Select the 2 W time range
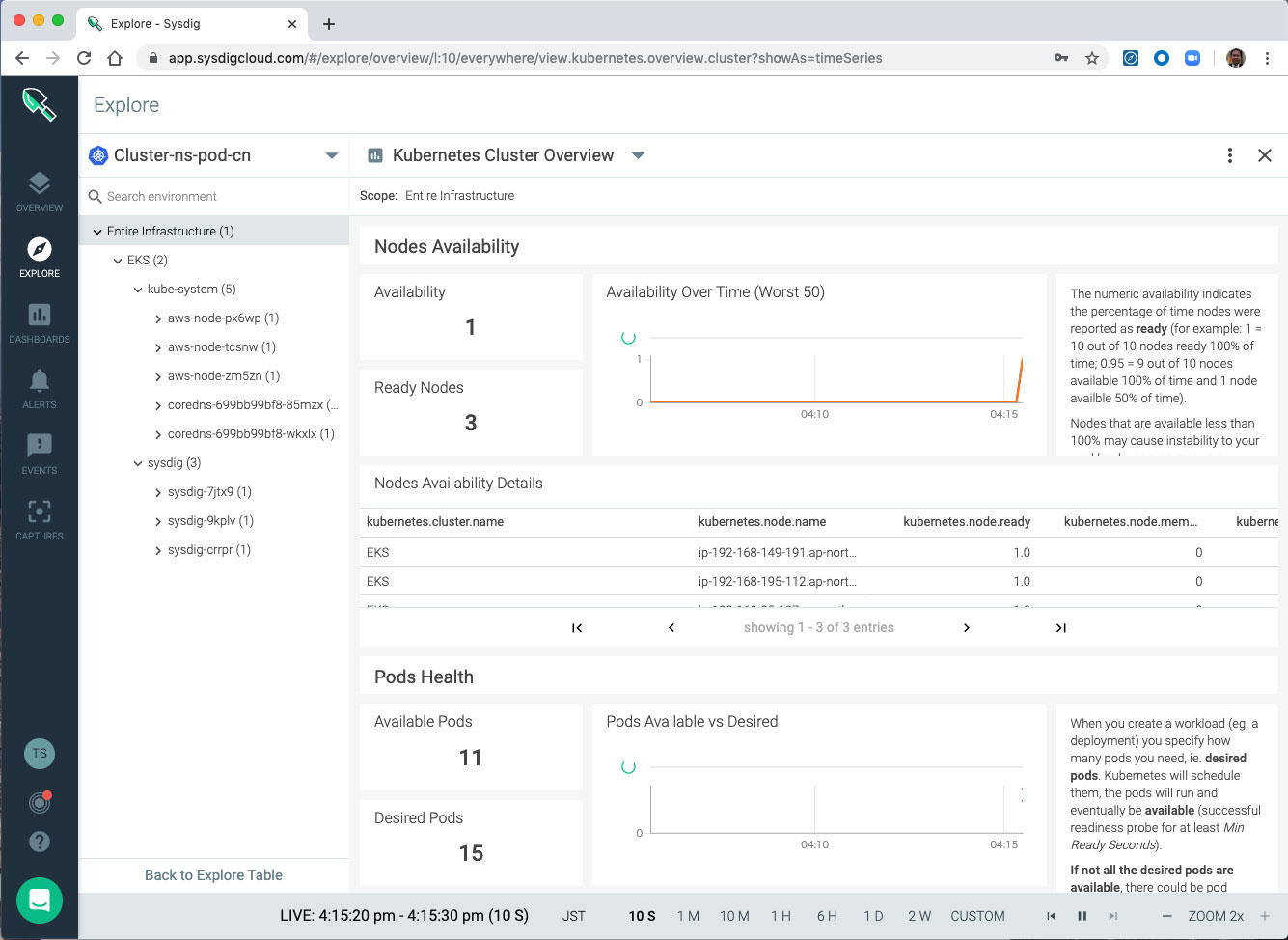This screenshot has width=1288, height=940. (x=919, y=916)
